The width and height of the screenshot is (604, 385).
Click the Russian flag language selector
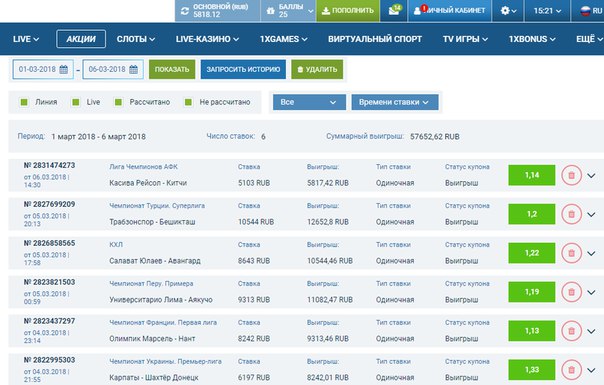(586, 11)
